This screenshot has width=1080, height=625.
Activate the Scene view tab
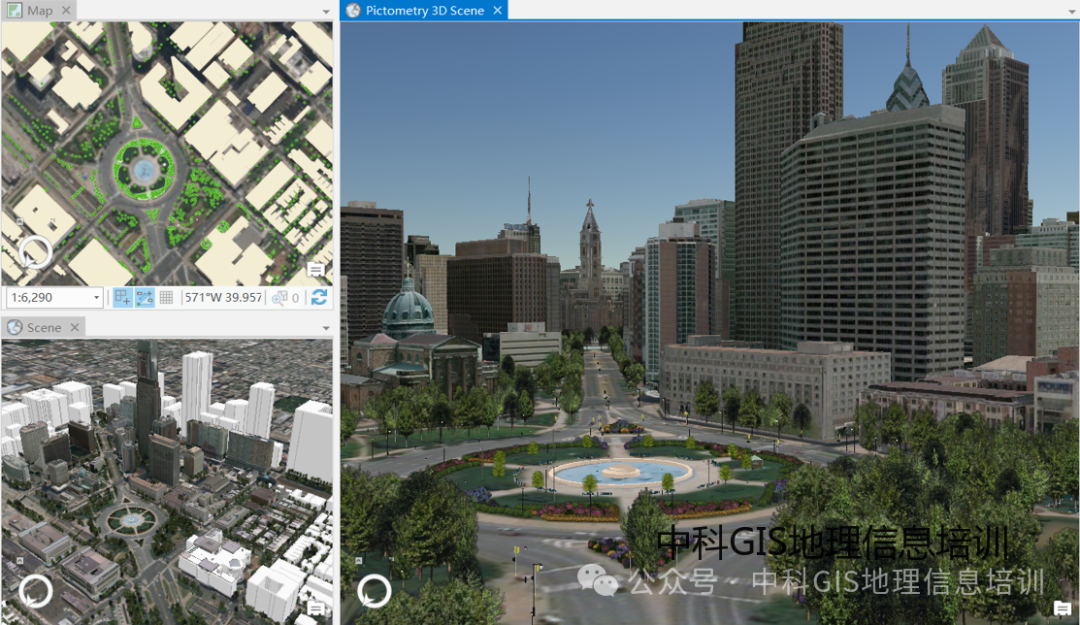[x=43, y=327]
